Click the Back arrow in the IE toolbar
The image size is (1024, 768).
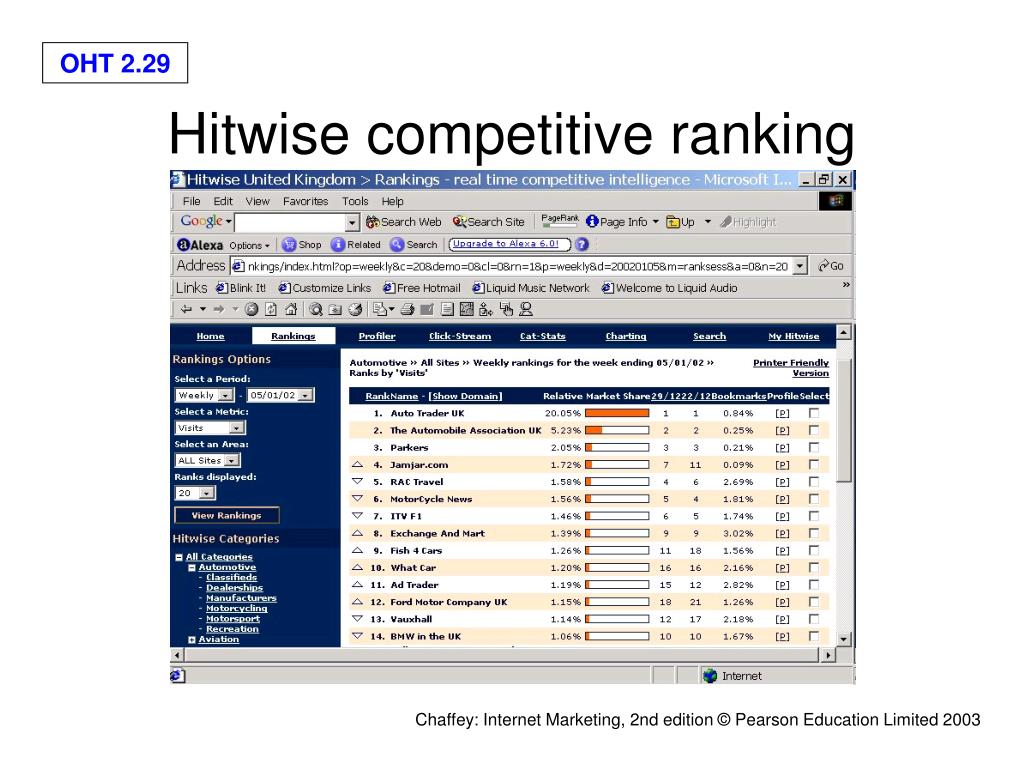[x=186, y=309]
